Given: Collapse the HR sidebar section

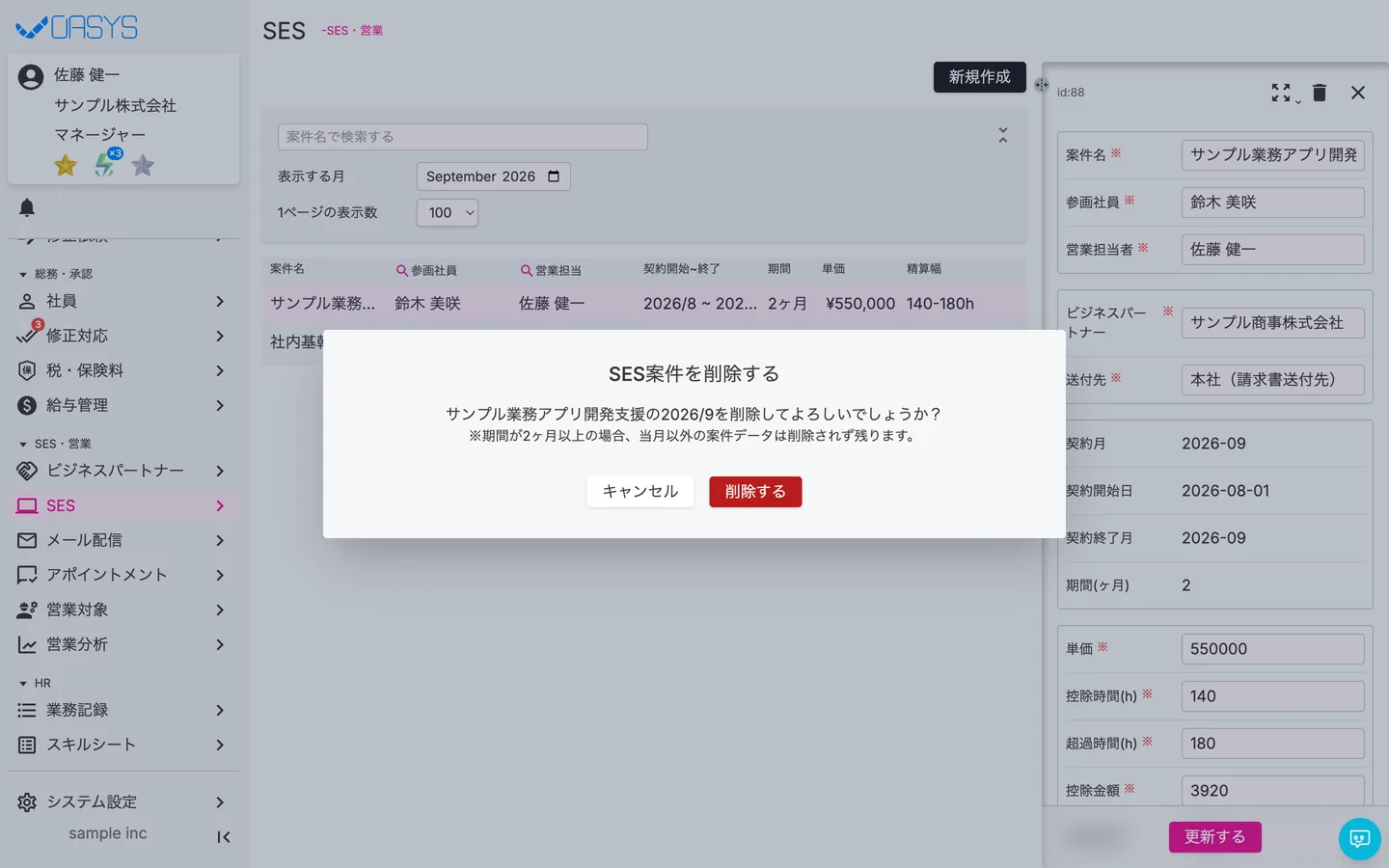Looking at the screenshot, I should pyautogui.click(x=23, y=684).
